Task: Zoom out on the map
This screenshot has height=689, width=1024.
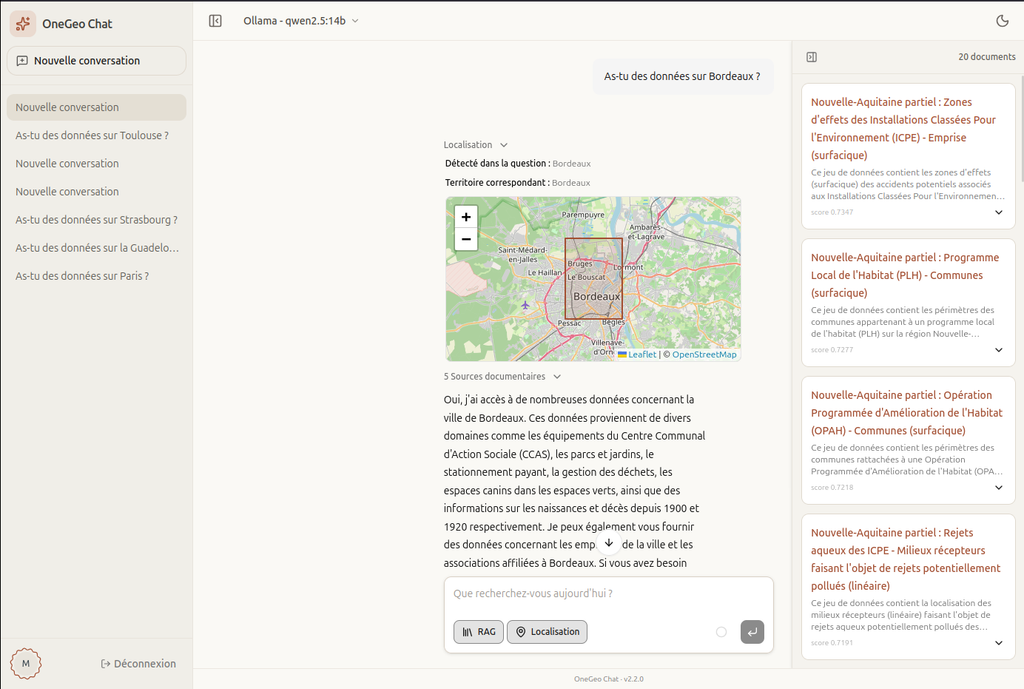Action: pyautogui.click(x=466, y=239)
